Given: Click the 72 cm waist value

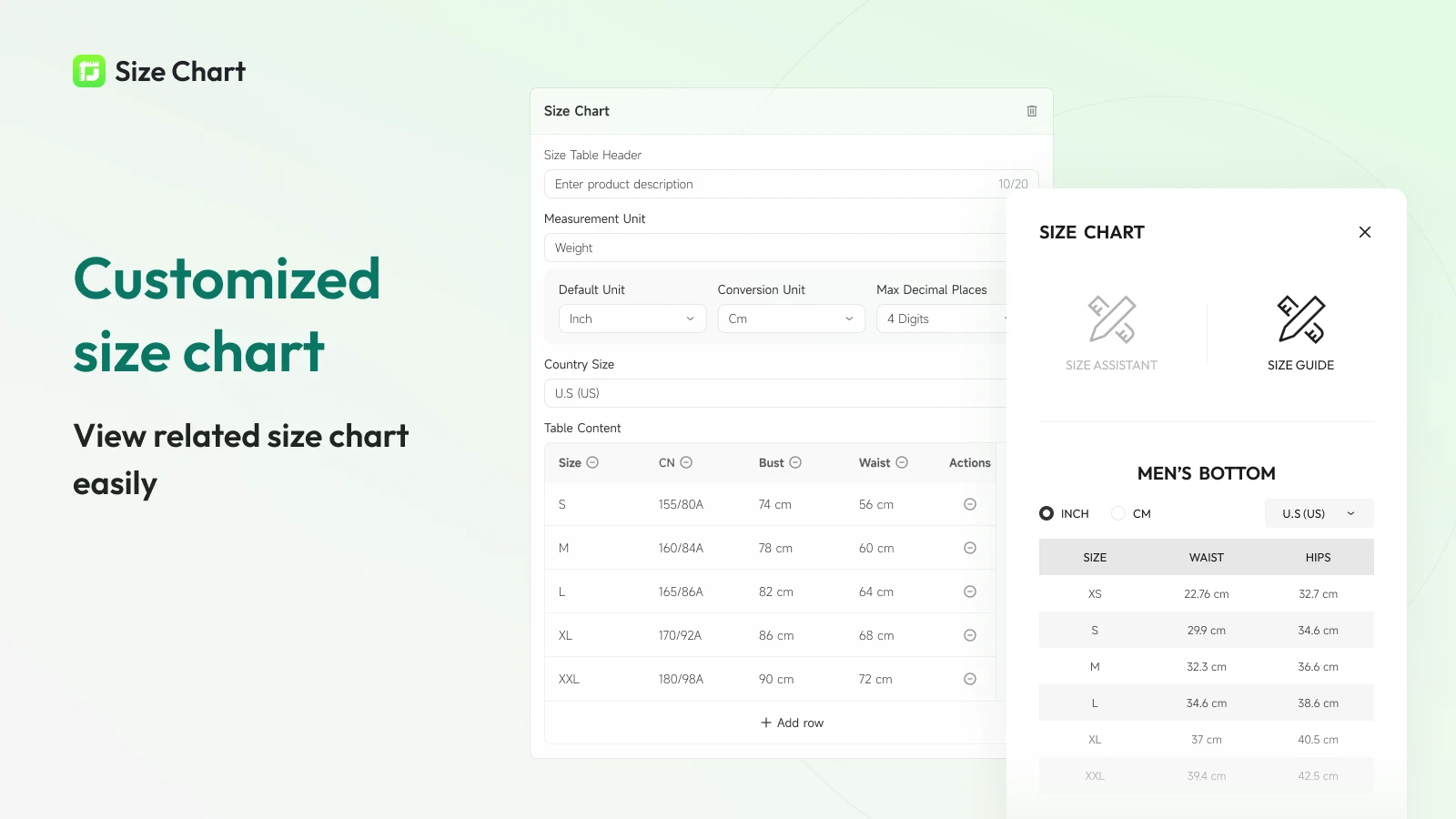Looking at the screenshot, I should pos(875,679).
